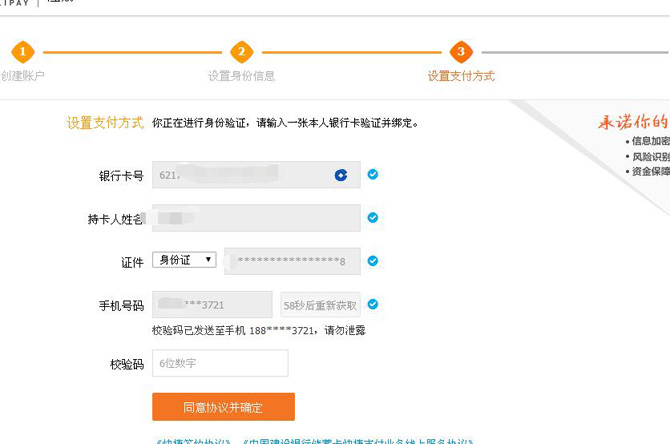Click the blue checkmark next to bank card number
This screenshot has width=670, height=444.
(373, 174)
